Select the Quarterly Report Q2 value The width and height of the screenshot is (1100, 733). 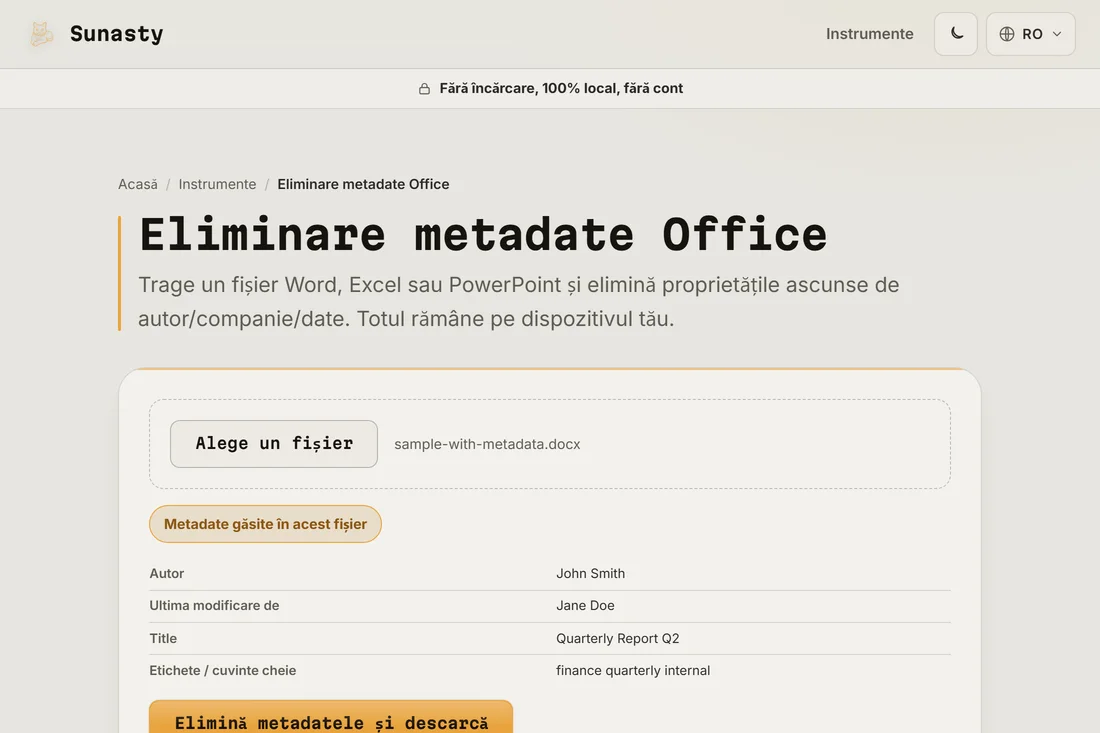617,638
